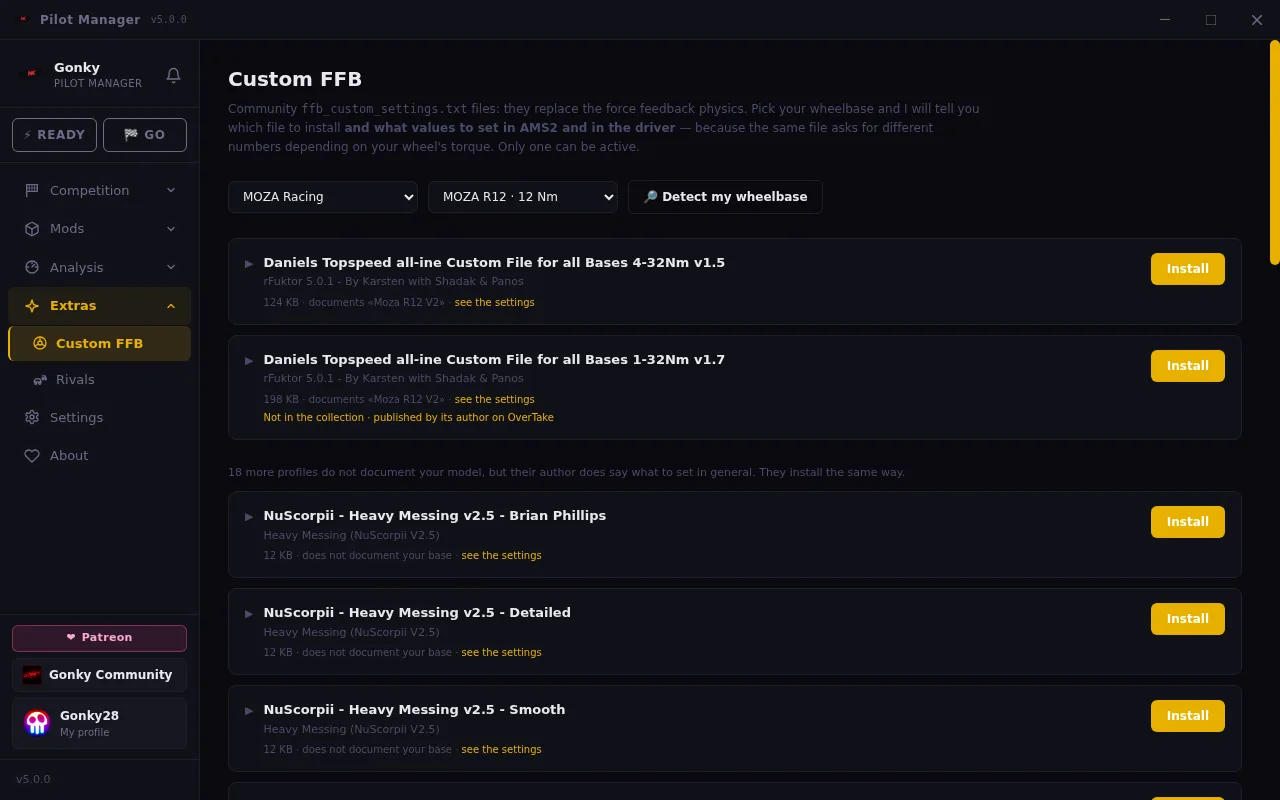Viewport: 1280px width, 800px height.
Task: Expand Daniels Topspeed 4-32Nm v1.5 details triangle
Action: click(x=249, y=263)
